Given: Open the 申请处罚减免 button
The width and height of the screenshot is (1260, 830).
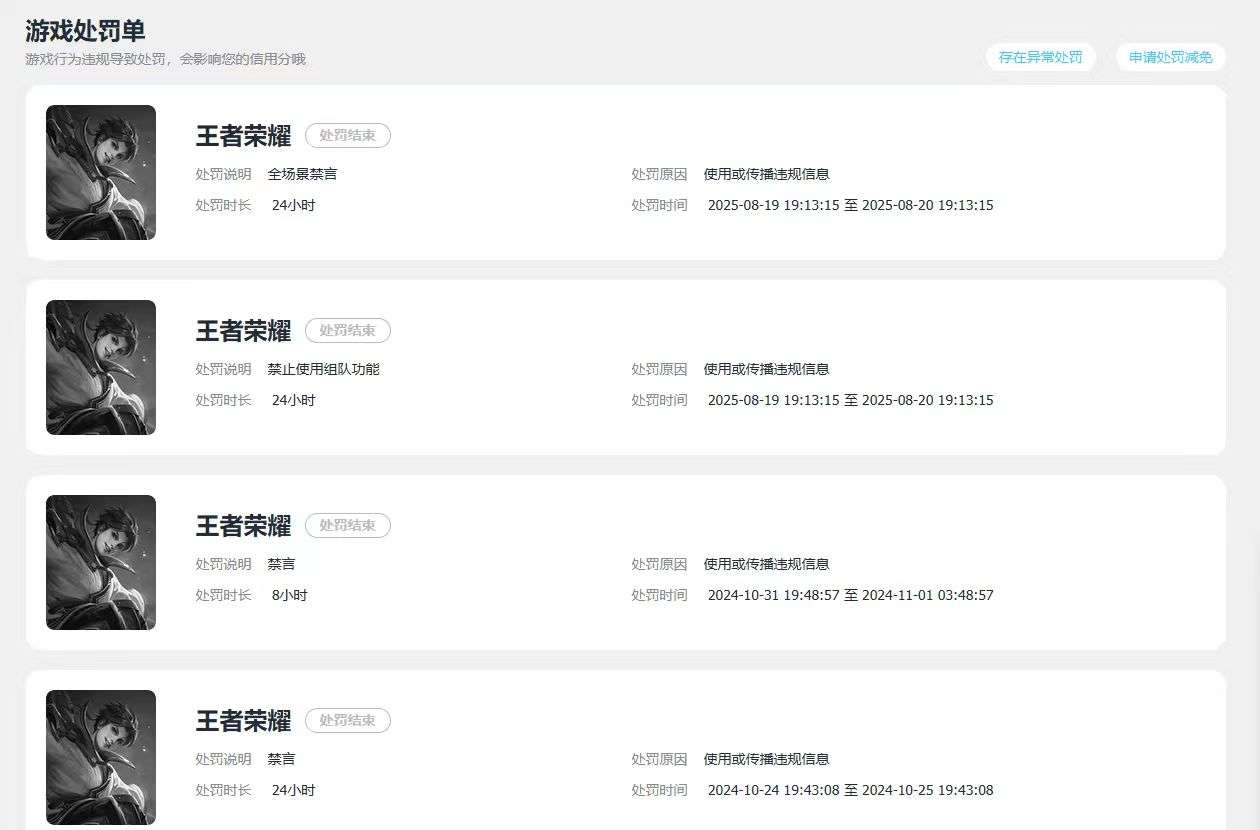Looking at the screenshot, I should [x=1170, y=57].
